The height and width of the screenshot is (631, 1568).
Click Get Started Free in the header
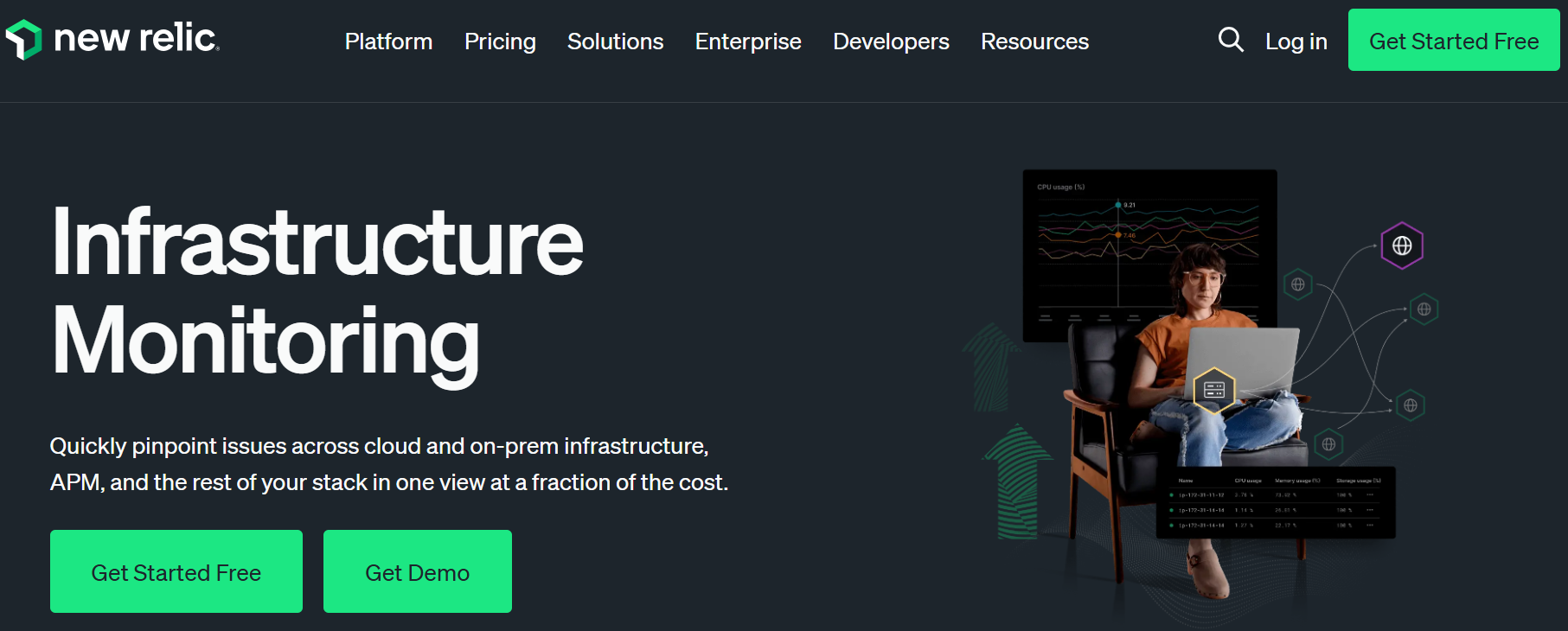click(1453, 40)
